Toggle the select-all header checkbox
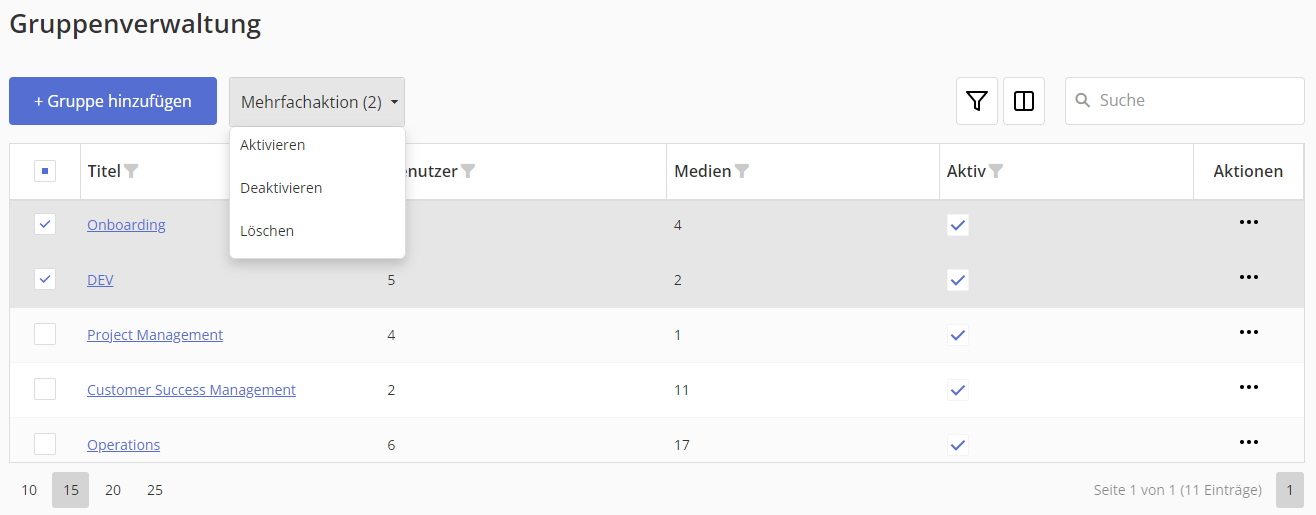 click(45, 171)
